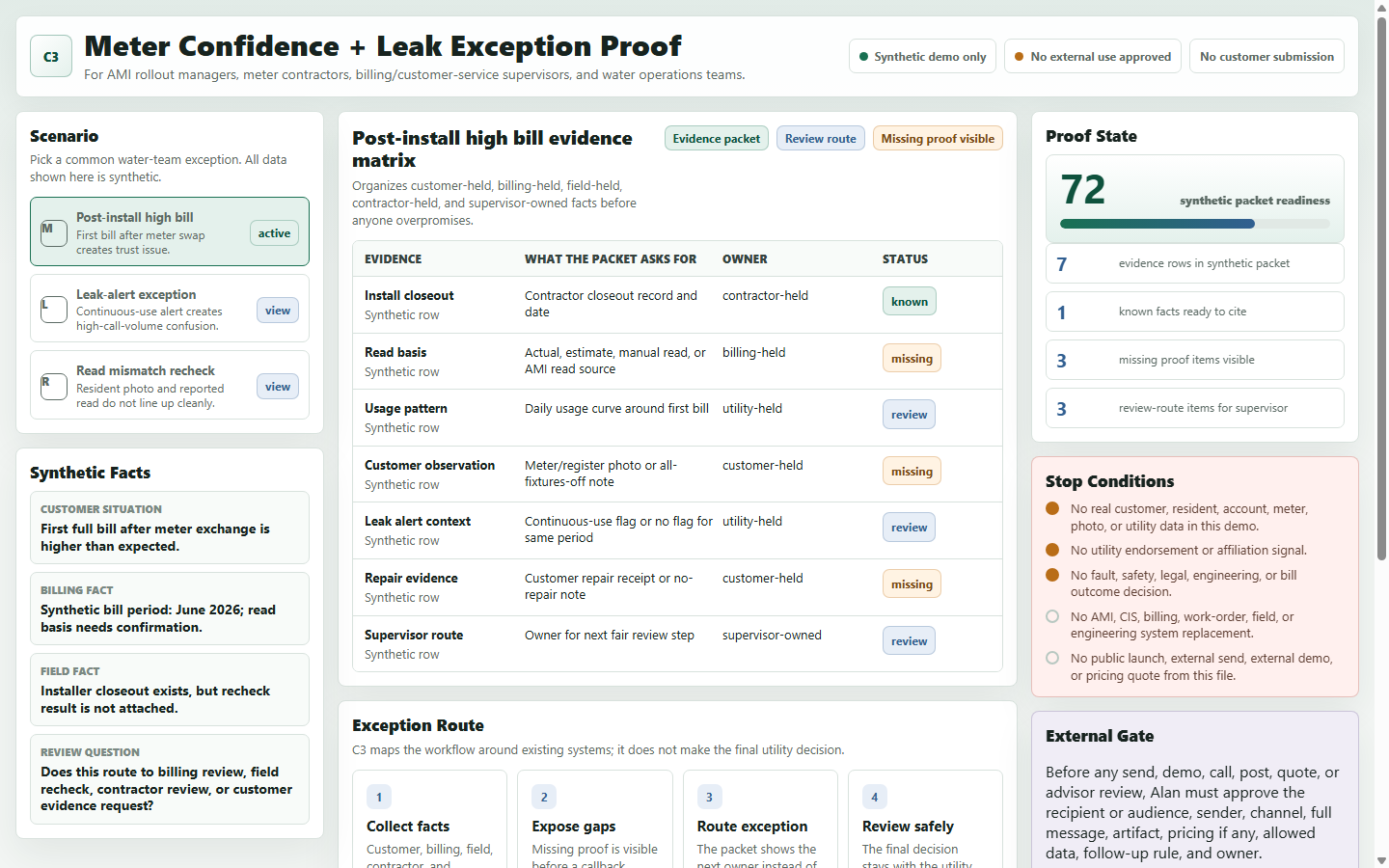Viewport: 1389px width, 868px height.
Task: Click the Repair evidence row title
Action: point(411,579)
